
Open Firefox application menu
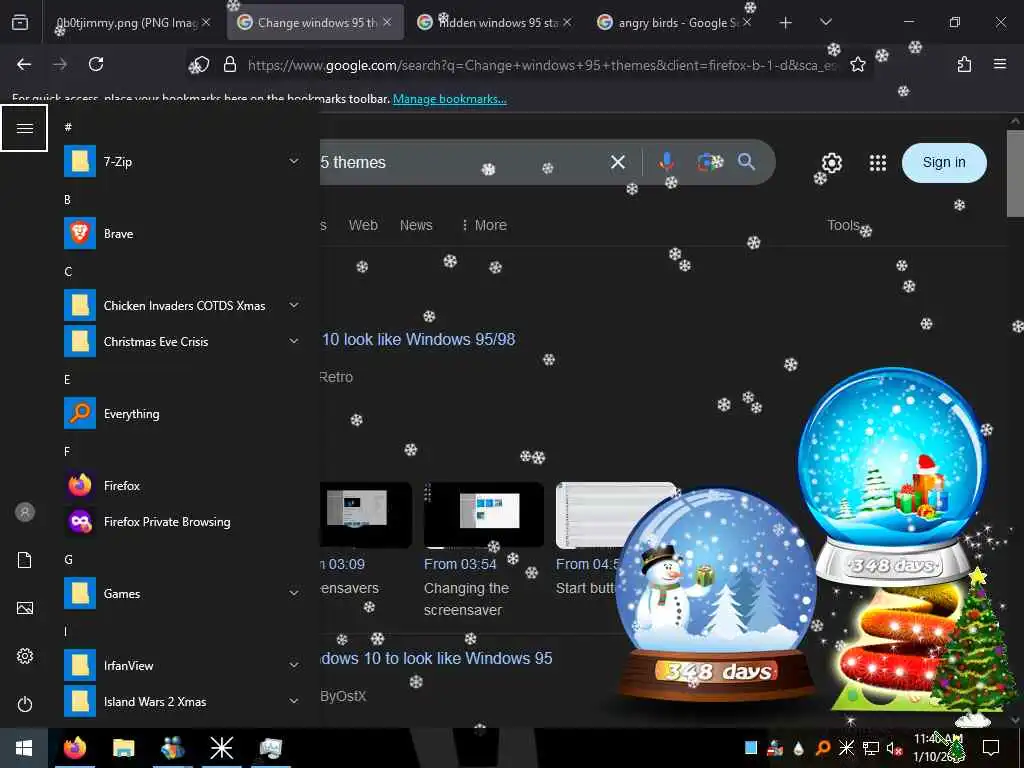[1000, 64]
